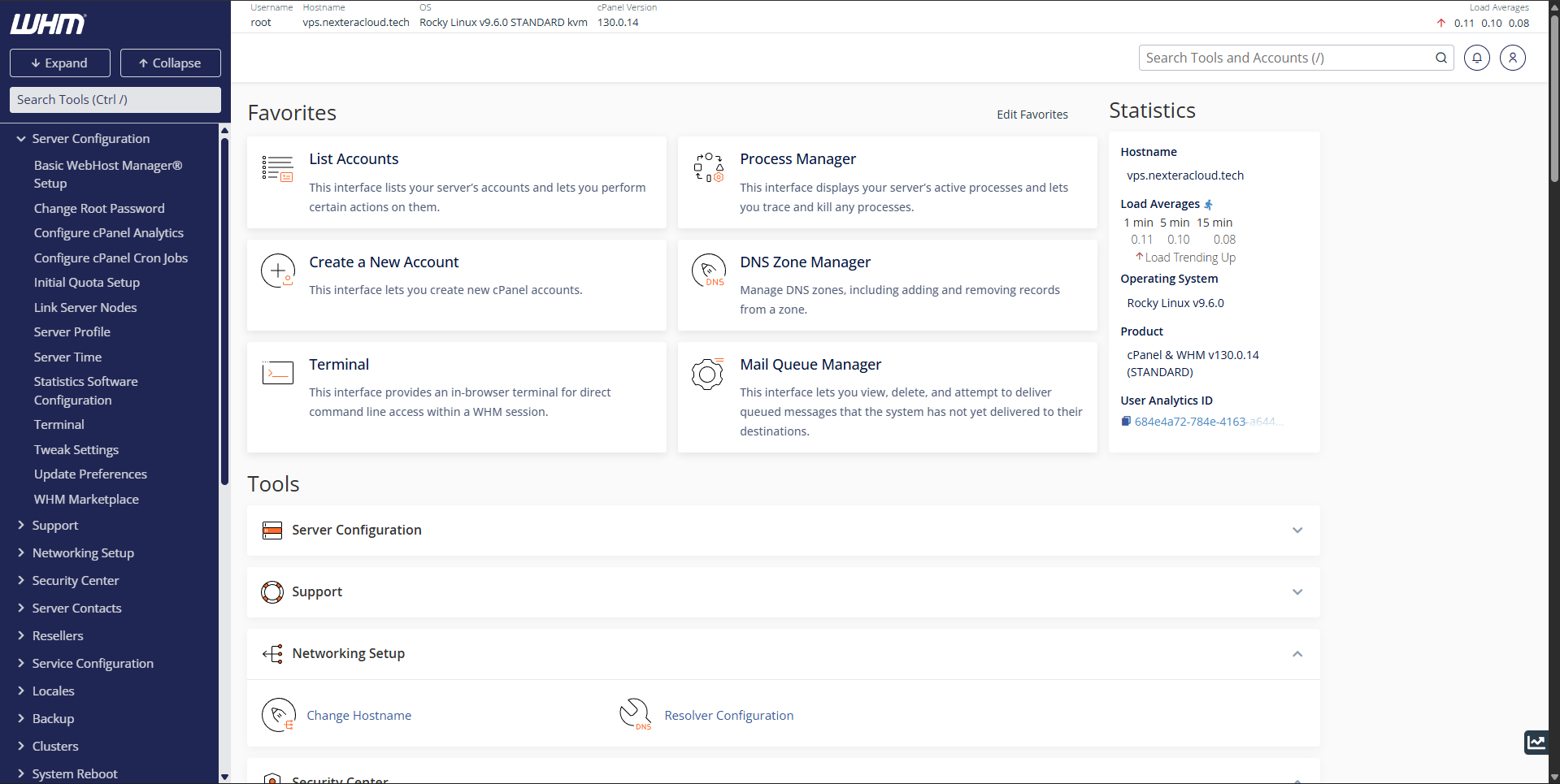
Task: Expand the Backup group in the sidebar
Action: point(53,718)
